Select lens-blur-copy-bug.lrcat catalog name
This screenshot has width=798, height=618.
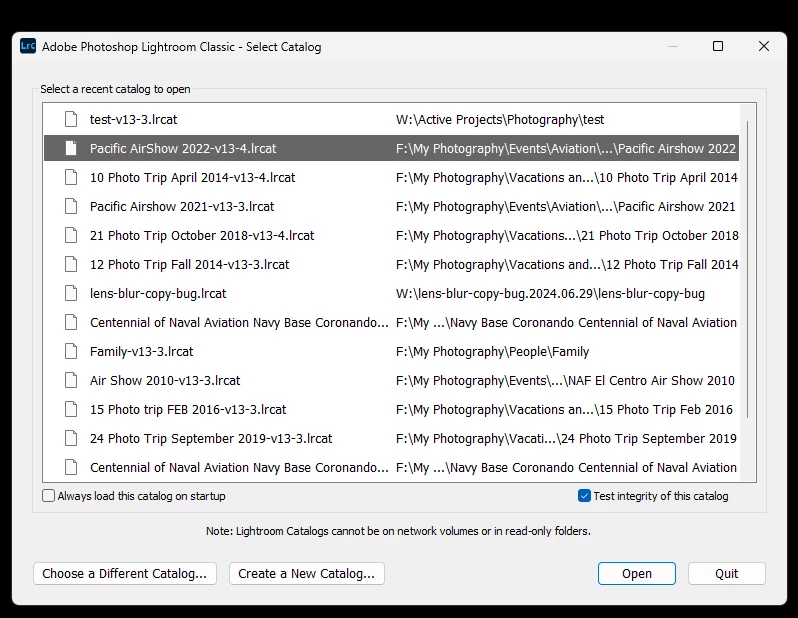click(x=158, y=294)
